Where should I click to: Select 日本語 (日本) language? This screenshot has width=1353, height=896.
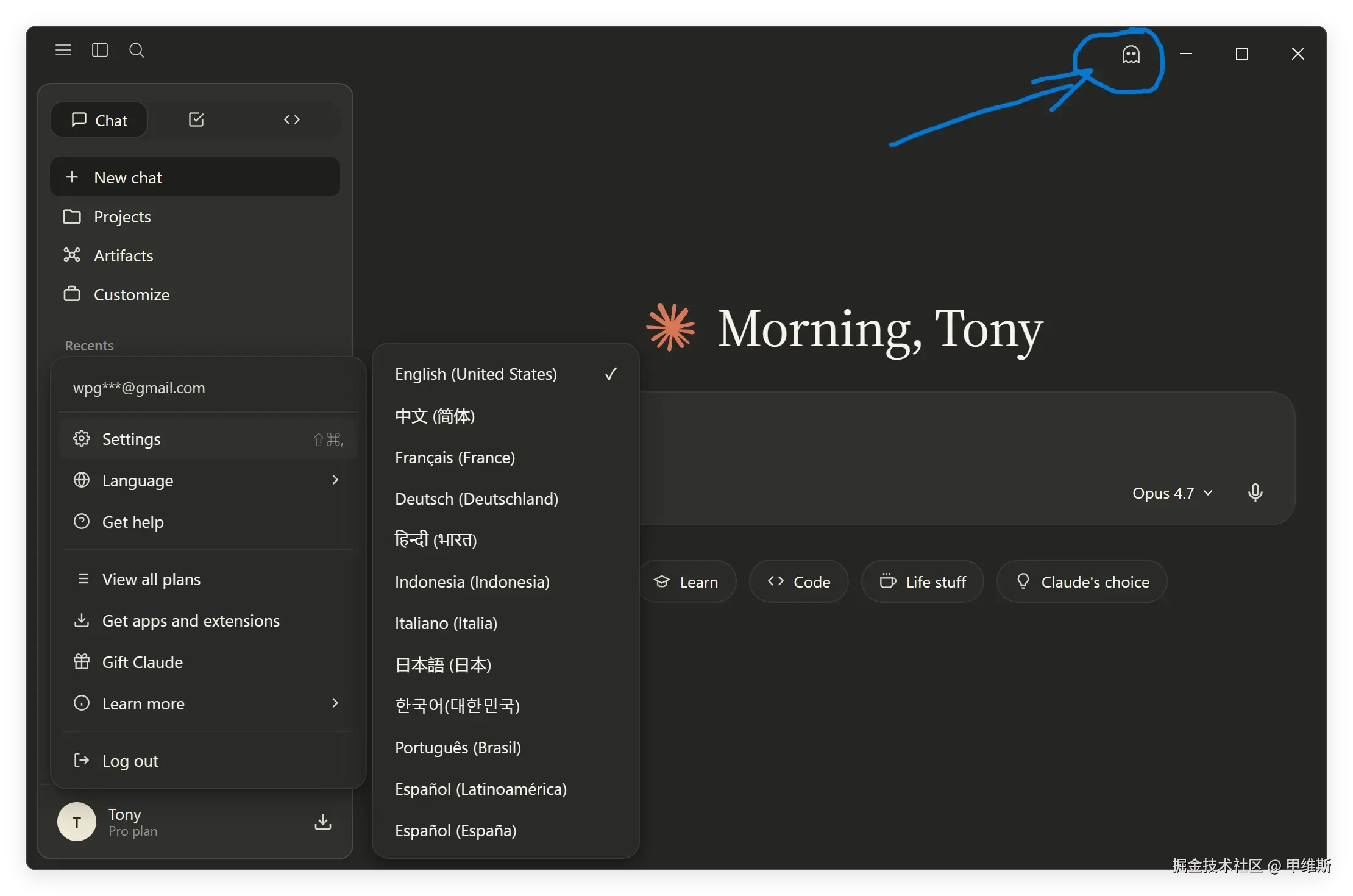[x=506, y=664]
